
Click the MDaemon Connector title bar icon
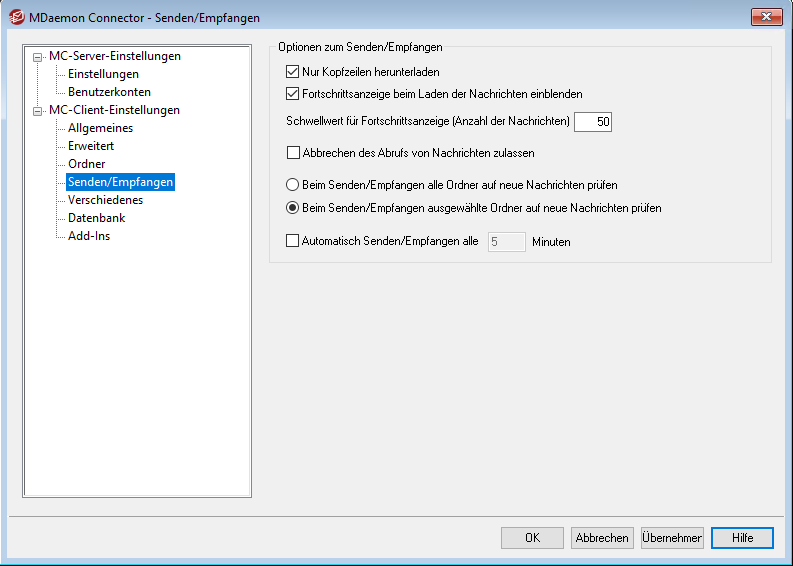(15, 16)
